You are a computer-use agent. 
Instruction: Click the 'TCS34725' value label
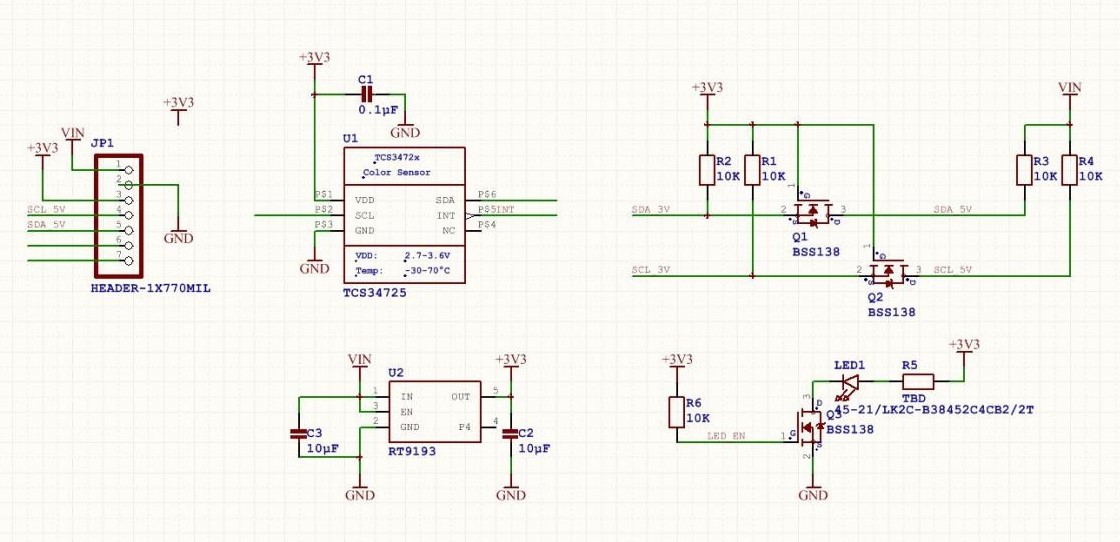tap(375, 293)
